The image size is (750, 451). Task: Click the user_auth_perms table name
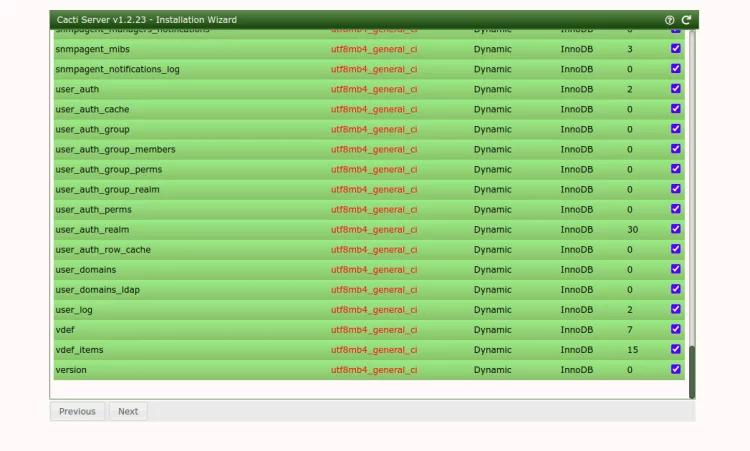(93, 209)
